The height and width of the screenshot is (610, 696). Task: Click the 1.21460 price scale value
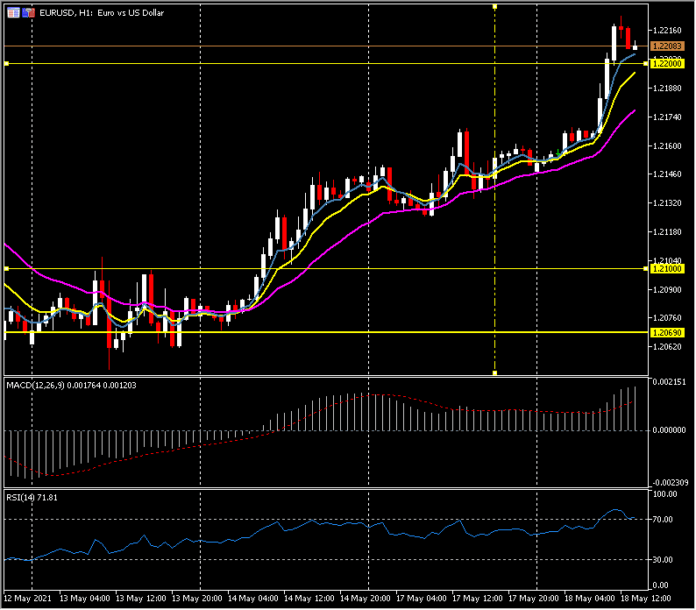coord(667,174)
